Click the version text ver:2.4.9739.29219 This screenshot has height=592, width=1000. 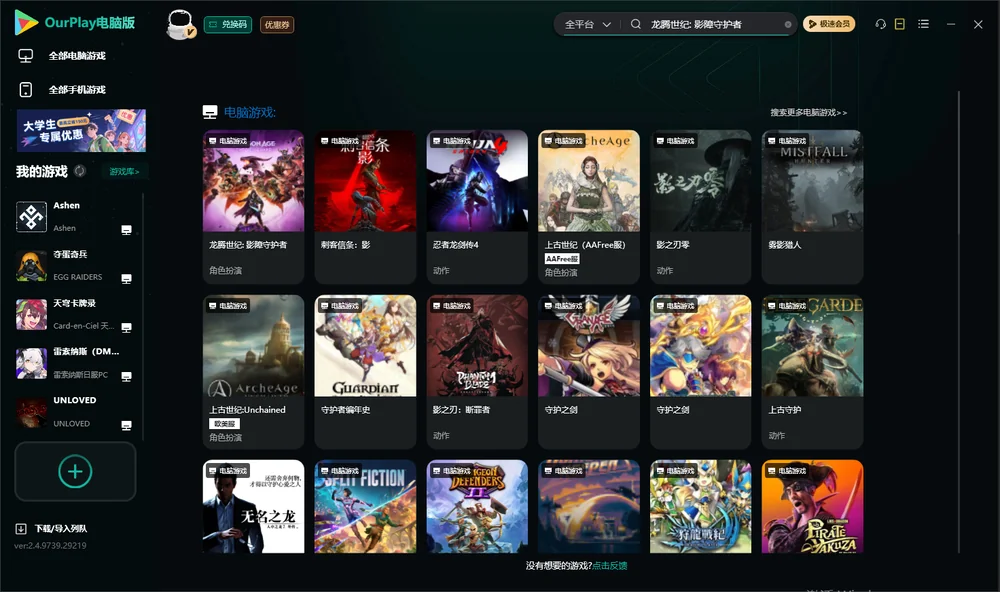[50, 546]
